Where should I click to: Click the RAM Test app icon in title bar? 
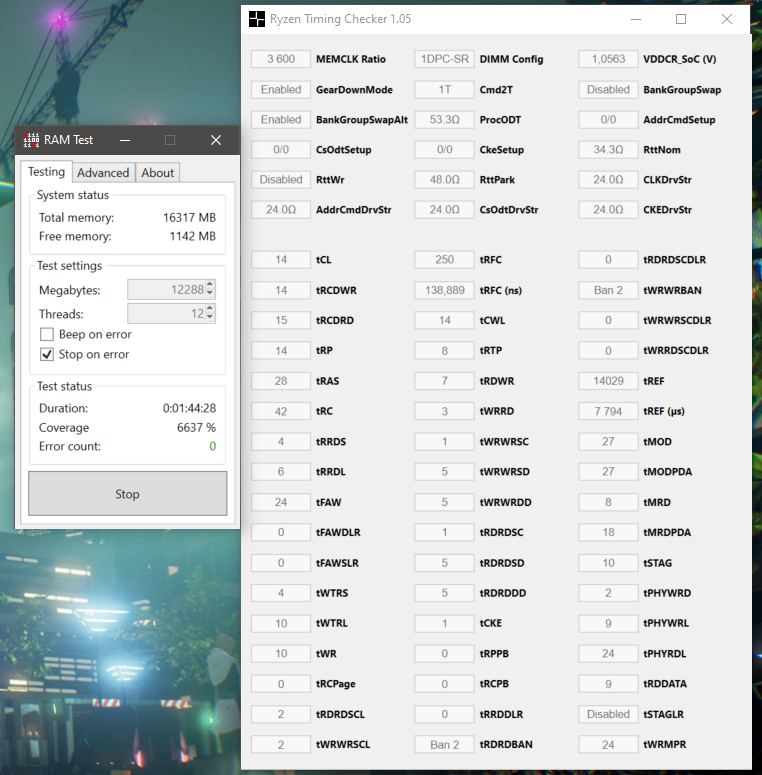(x=31, y=140)
